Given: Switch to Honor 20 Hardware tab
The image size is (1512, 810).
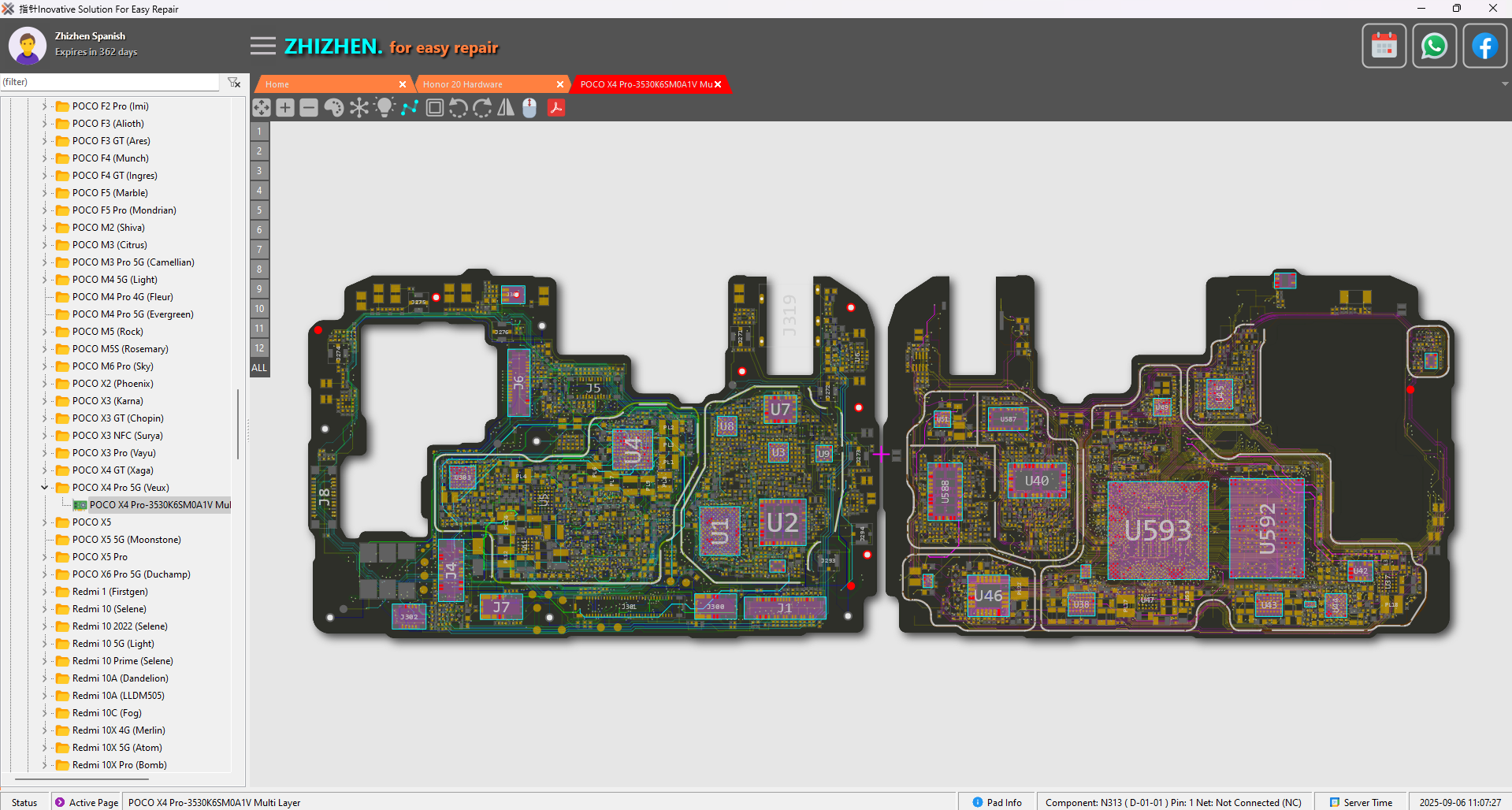Looking at the screenshot, I should point(489,84).
